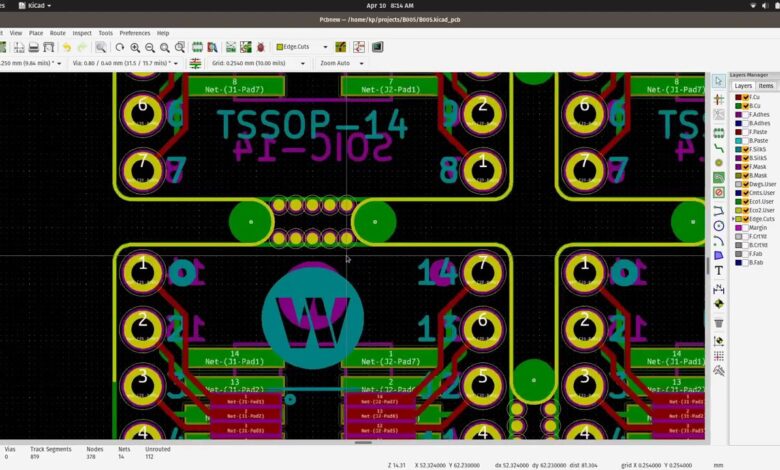This screenshot has width=780, height=470.
Task: Select the Add filled zone tool
Action: point(719,178)
